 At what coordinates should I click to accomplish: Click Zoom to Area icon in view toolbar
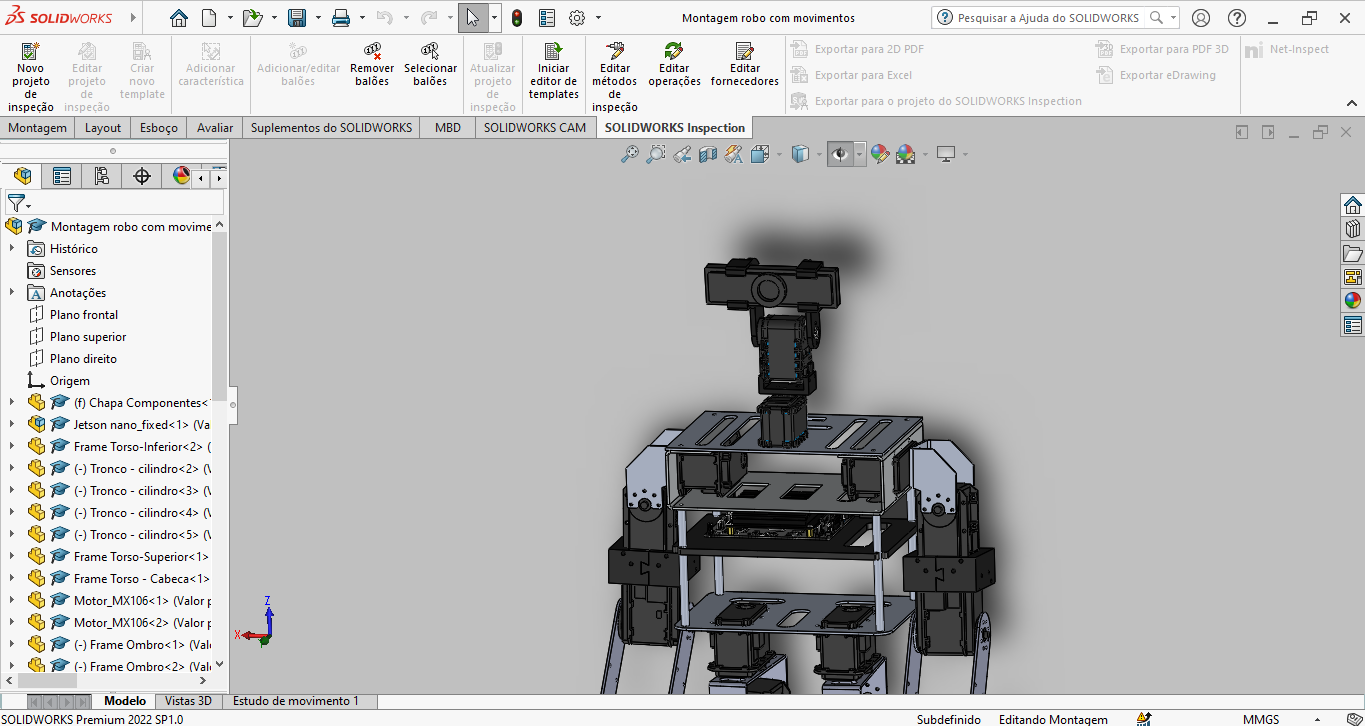tap(655, 154)
